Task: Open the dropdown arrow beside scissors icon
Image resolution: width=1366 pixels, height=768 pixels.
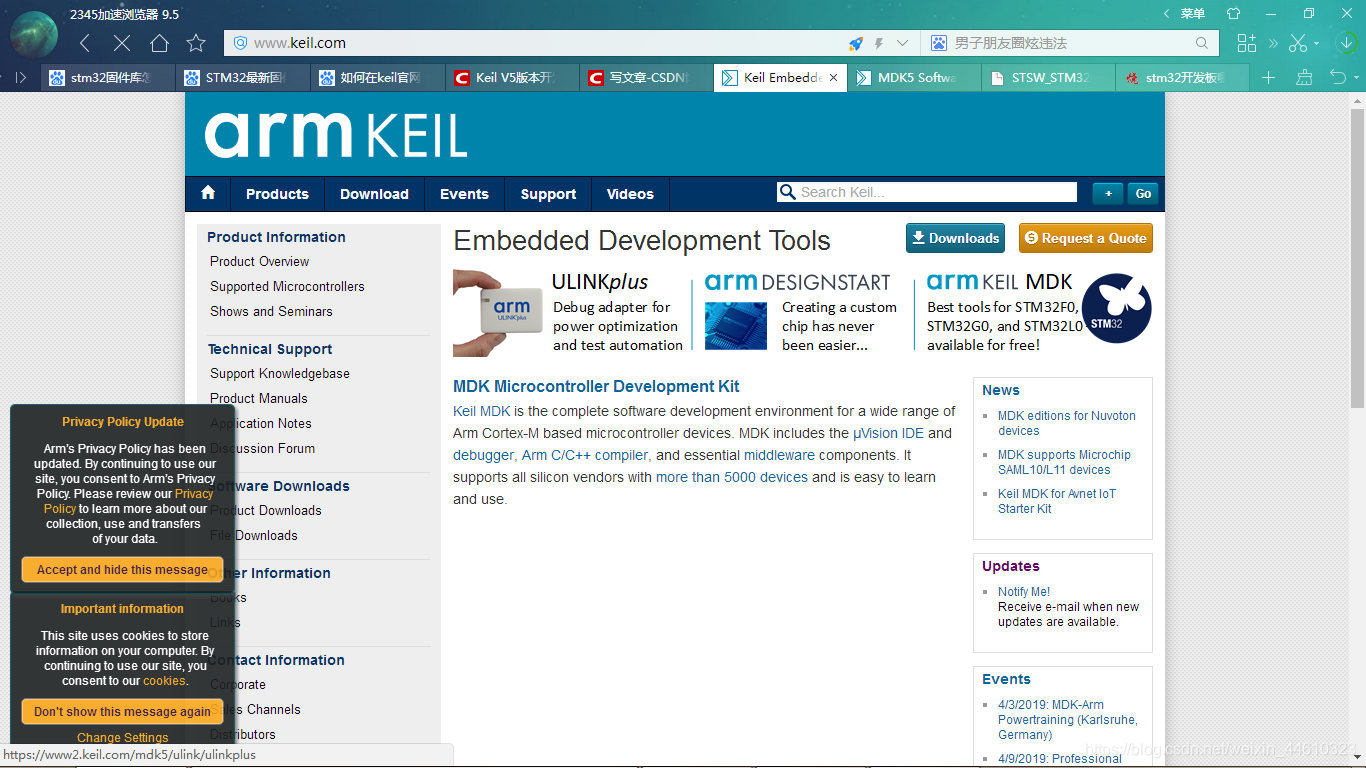Action: 1316,44
